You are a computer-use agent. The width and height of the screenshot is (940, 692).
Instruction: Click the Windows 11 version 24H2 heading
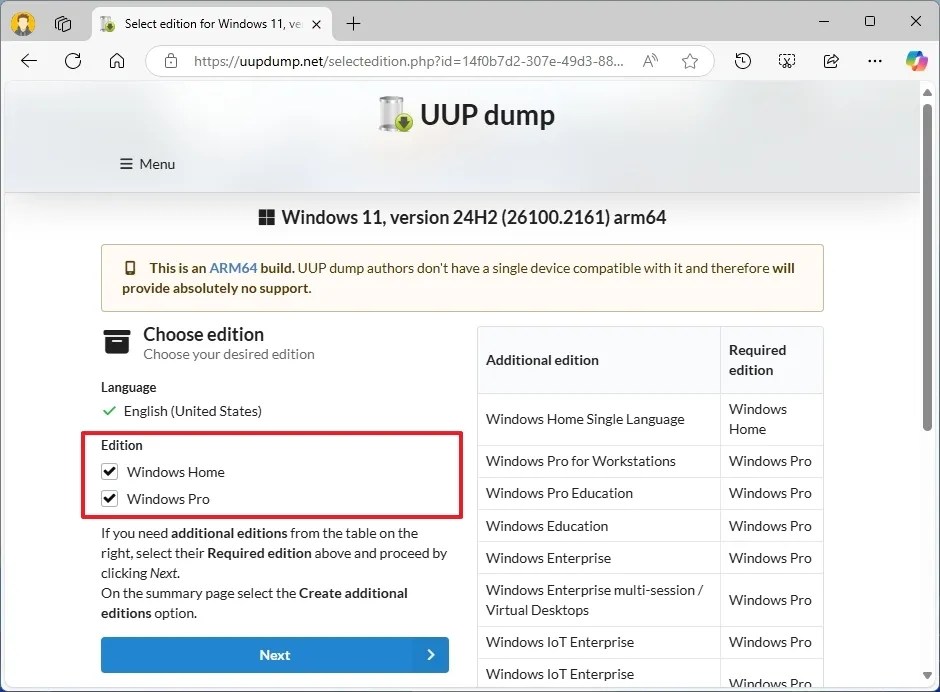pos(474,217)
